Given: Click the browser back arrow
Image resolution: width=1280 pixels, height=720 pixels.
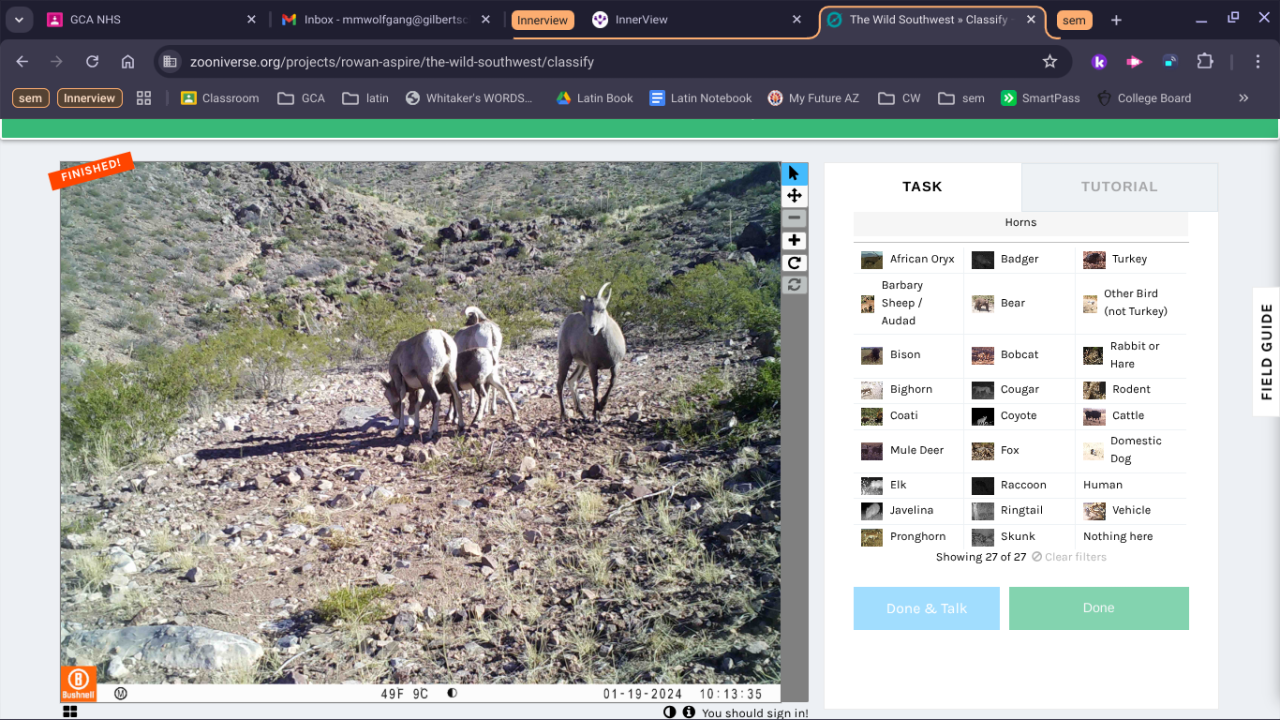Looking at the screenshot, I should coord(22,62).
